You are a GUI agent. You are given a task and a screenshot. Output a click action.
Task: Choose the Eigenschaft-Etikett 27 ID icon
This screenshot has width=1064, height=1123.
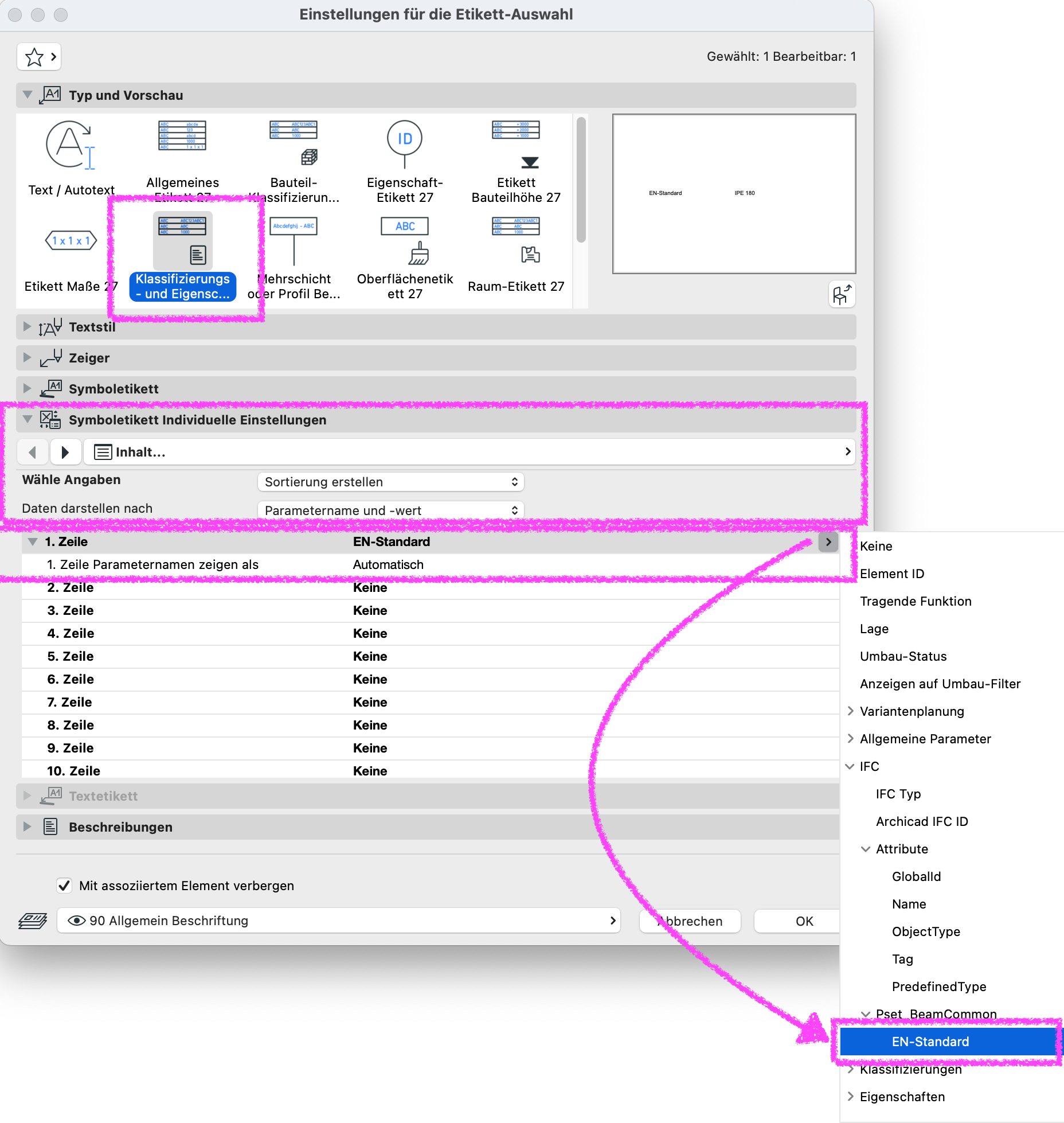[x=405, y=145]
